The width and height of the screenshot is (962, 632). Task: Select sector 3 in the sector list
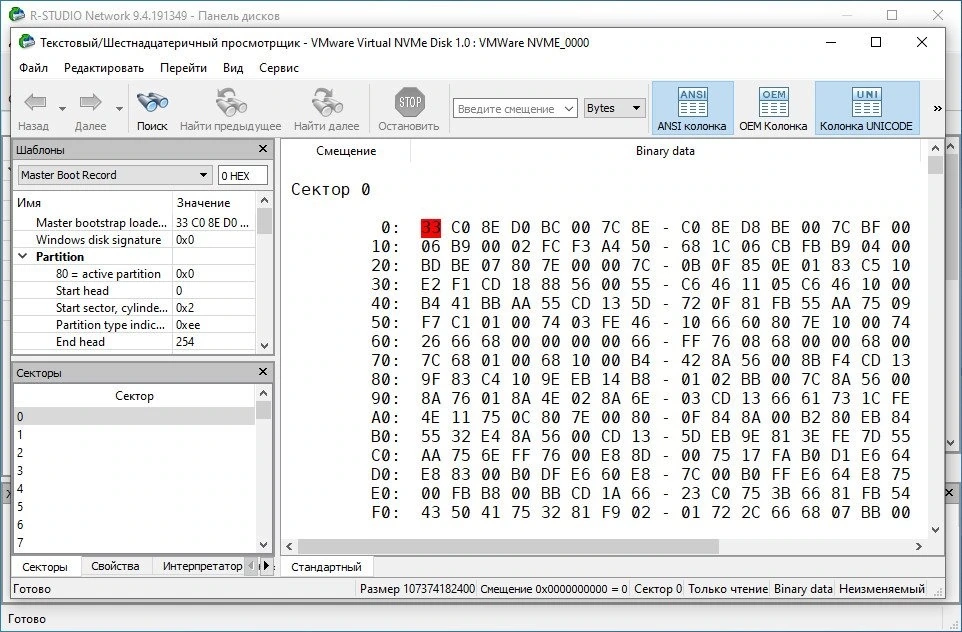click(x=134, y=471)
